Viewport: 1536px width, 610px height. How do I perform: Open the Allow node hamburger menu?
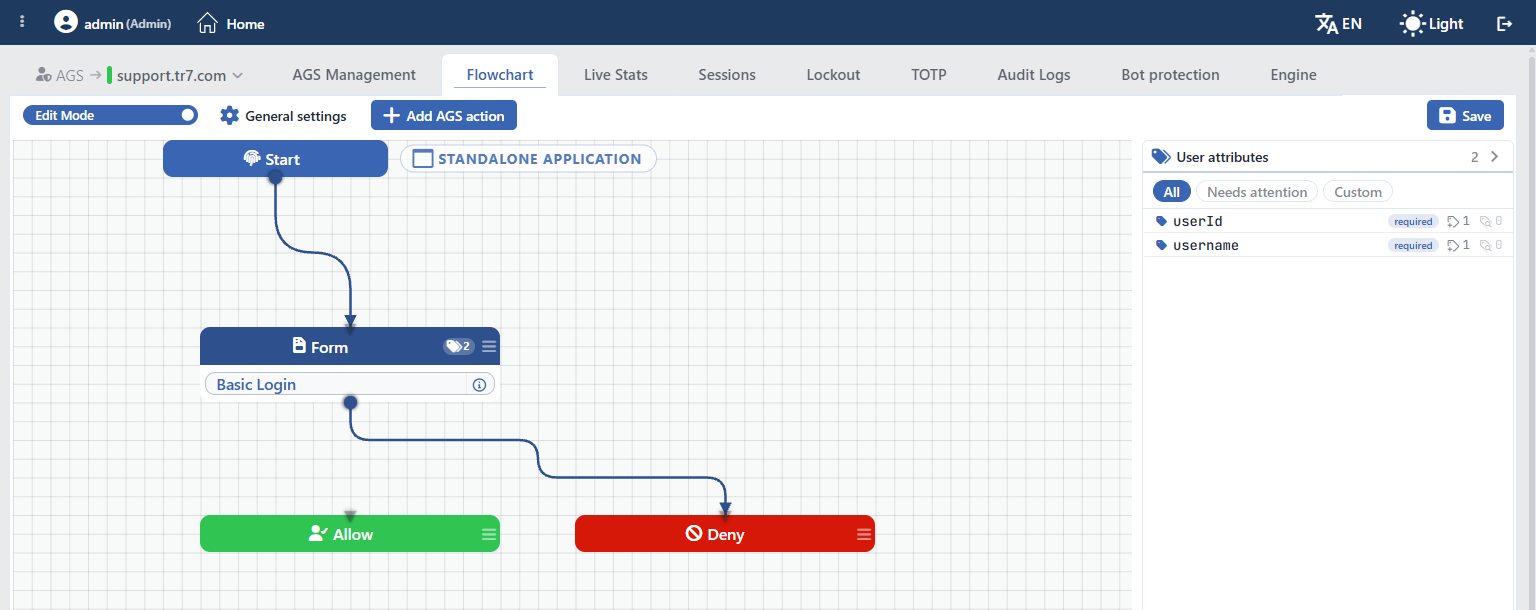[x=489, y=534]
